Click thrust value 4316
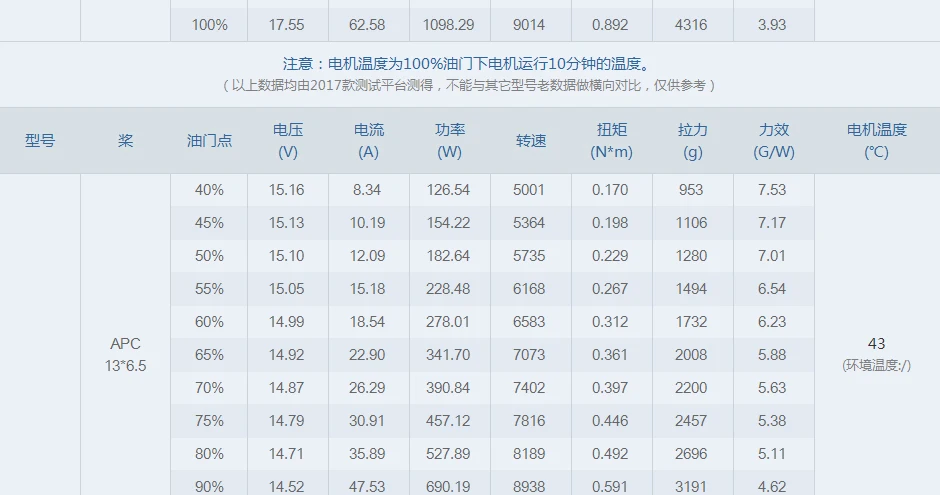This screenshot has width=940, height=495. point(691,25)
